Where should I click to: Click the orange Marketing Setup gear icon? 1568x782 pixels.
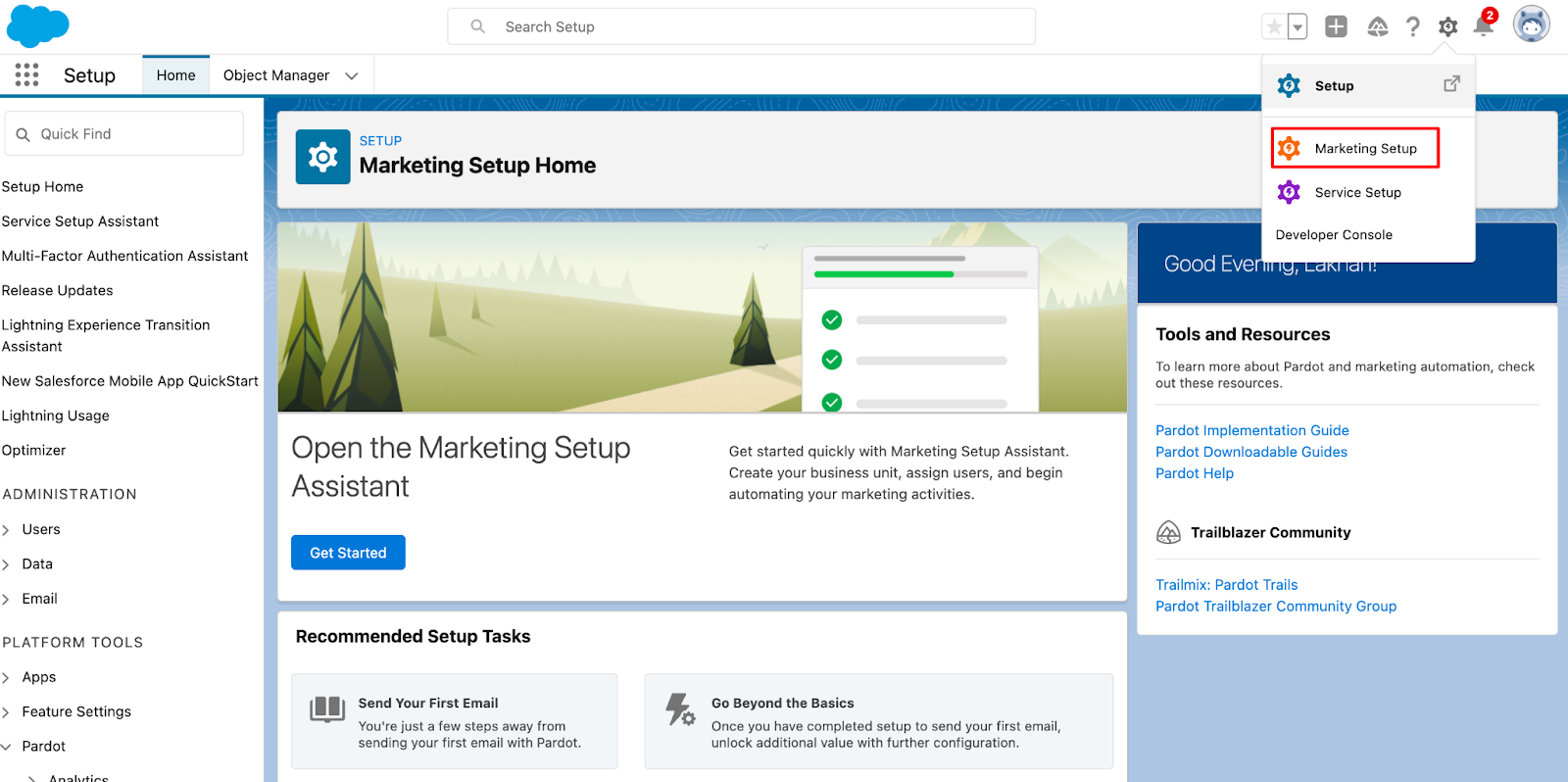click(x=1289, y=148)
